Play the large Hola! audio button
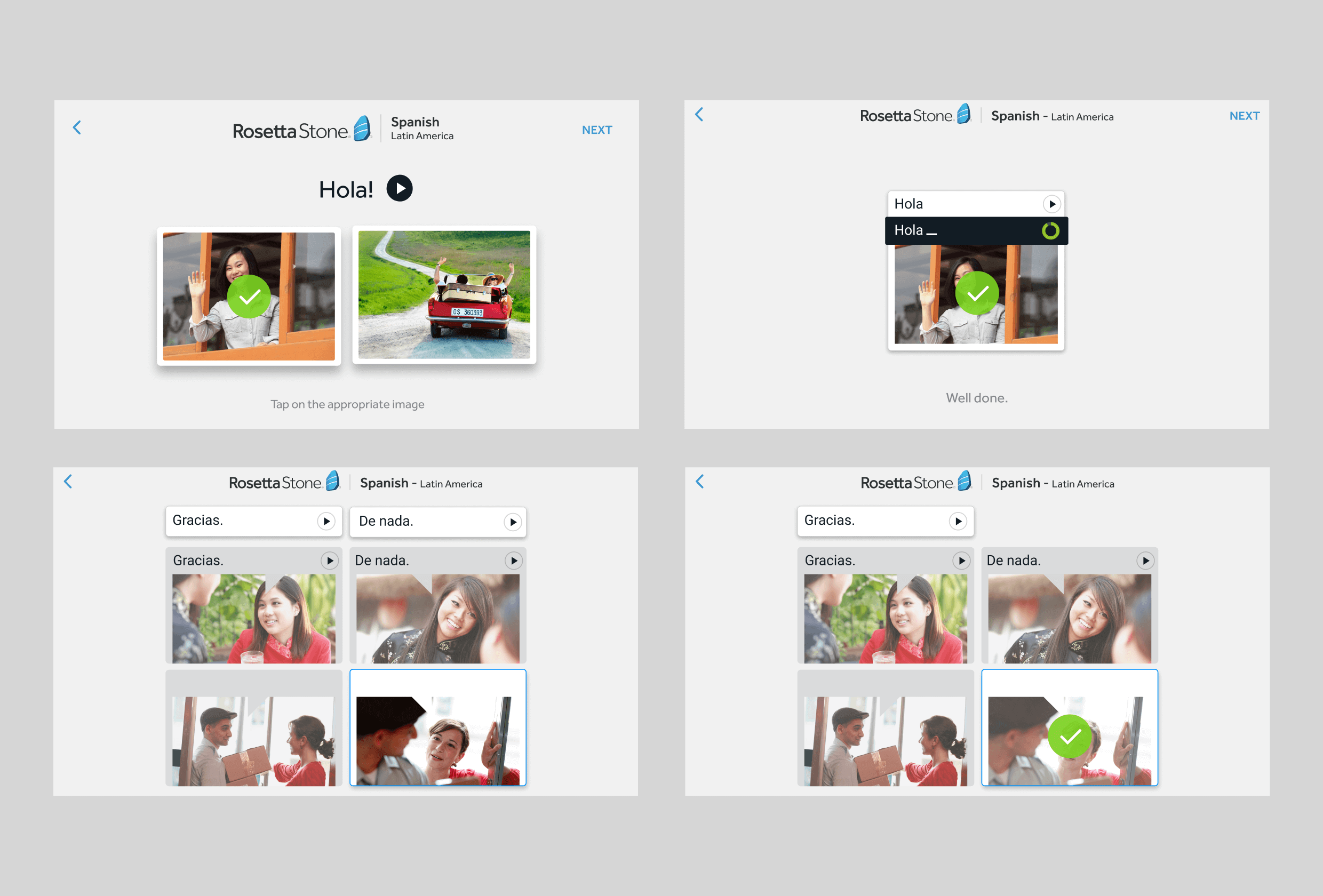 [399, 188]
